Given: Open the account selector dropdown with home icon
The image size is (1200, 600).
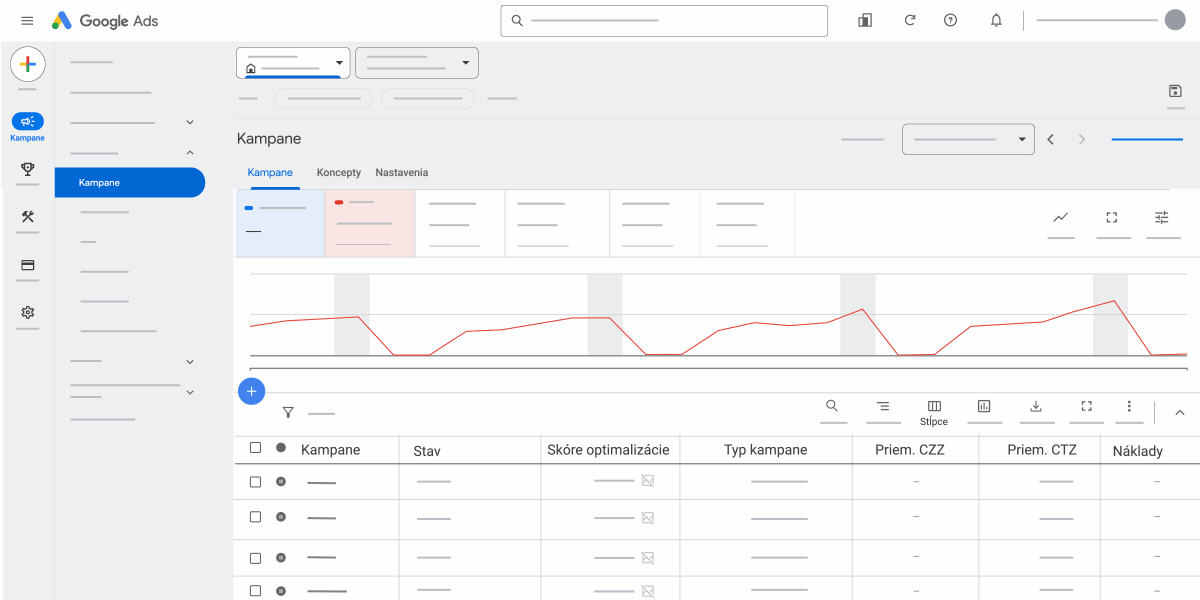Looking at the screenshot, I should (x=293, y=63).
